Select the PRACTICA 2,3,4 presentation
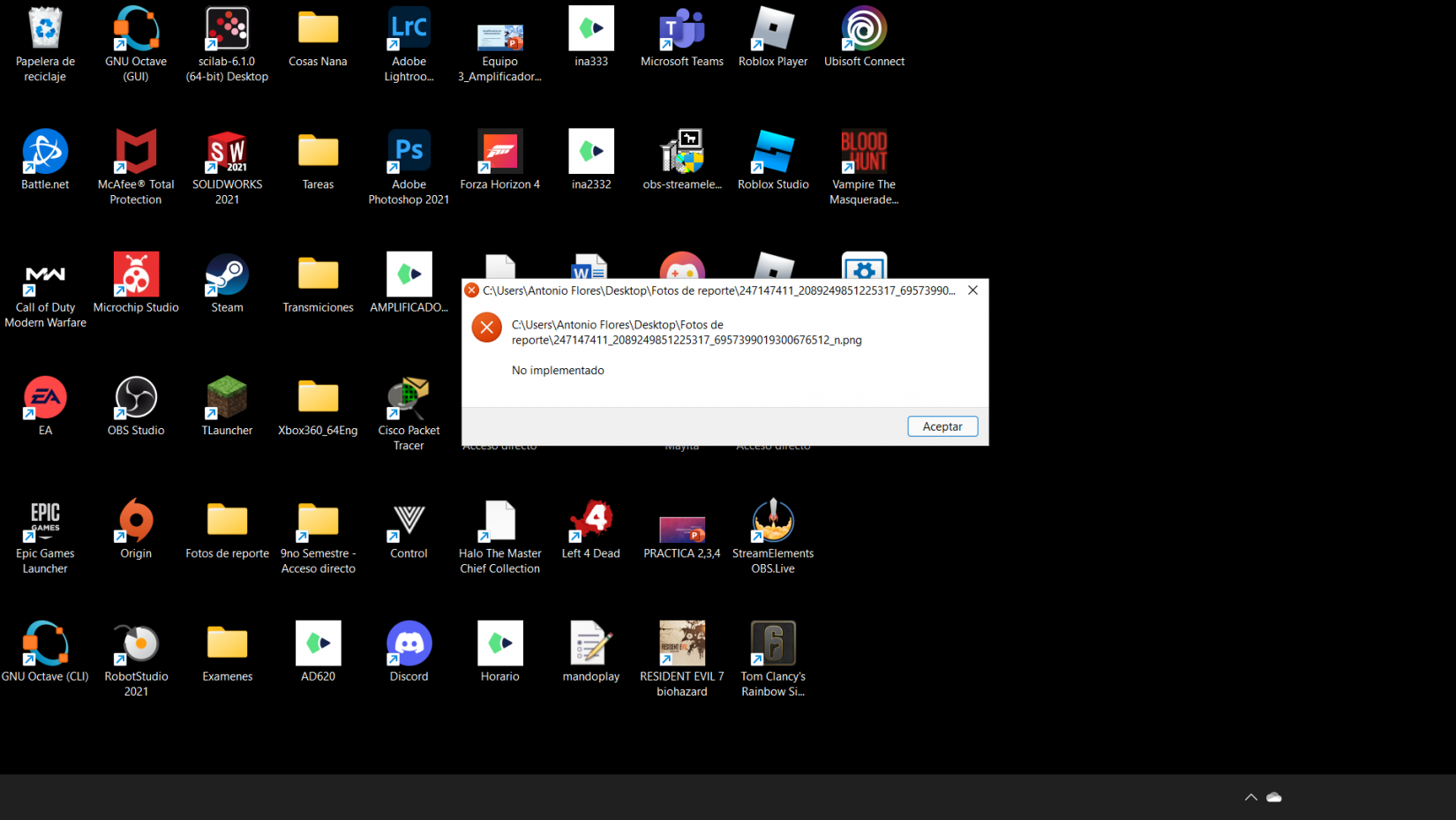 coord(682,537)
